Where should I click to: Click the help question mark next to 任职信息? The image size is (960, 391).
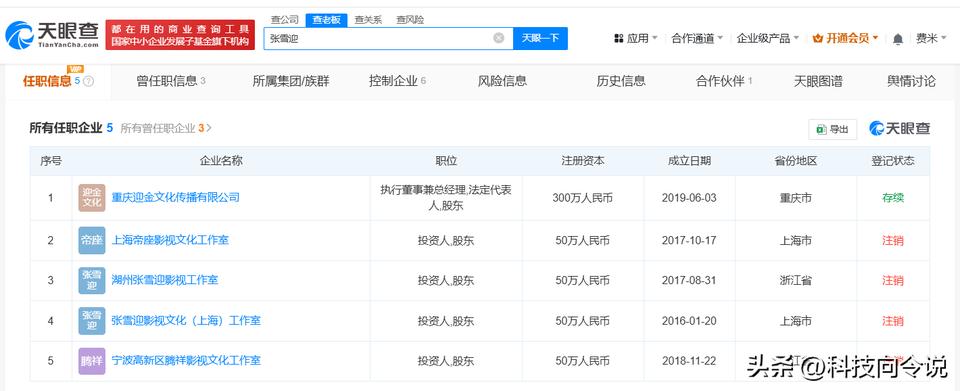(x=88, y=81)
